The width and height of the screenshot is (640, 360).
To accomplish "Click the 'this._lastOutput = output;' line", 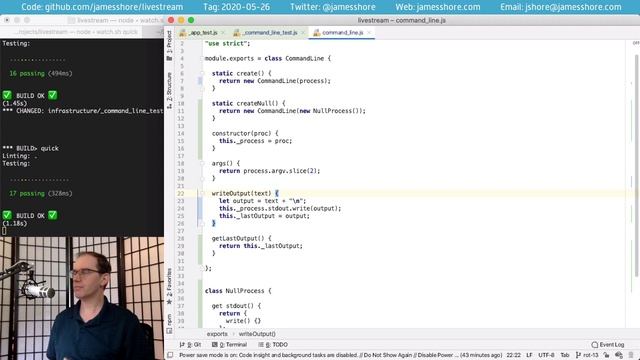I will tap(264, 216).
